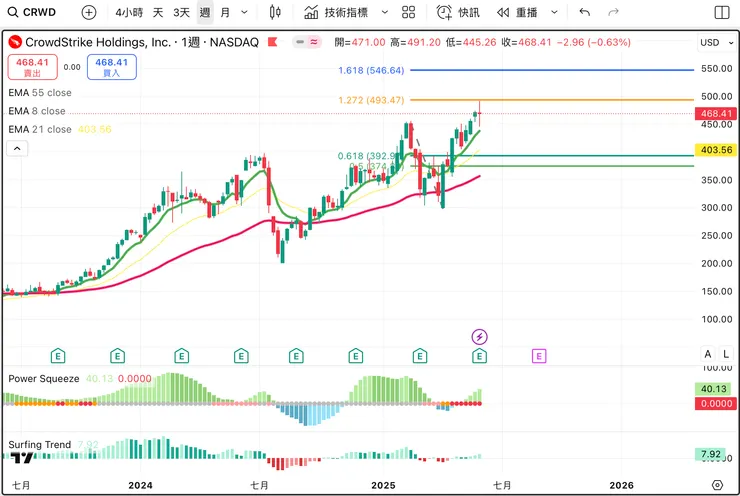Expand the replay options dropdown arrow
This screenshot has height=496, width=740.
point(555,12)
